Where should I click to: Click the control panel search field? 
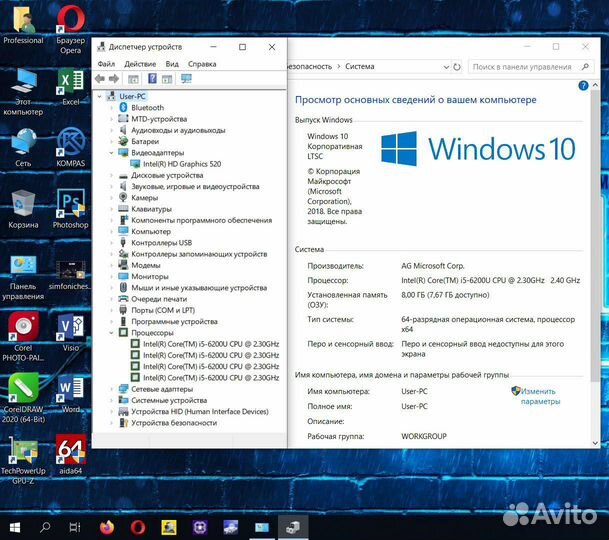531,67
